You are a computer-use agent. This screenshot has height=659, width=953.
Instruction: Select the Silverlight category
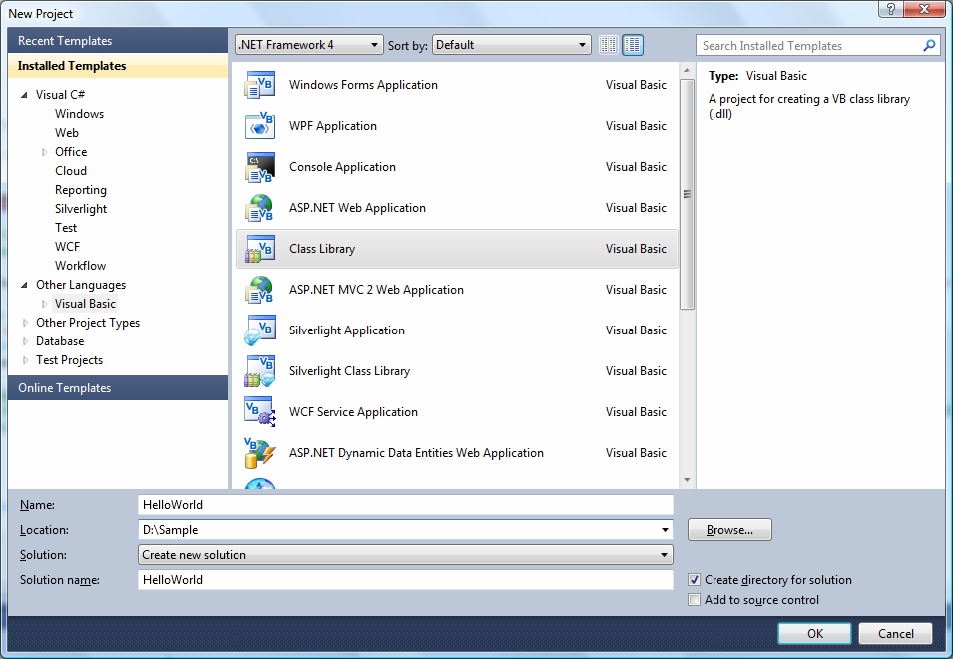tap(81, 209)
